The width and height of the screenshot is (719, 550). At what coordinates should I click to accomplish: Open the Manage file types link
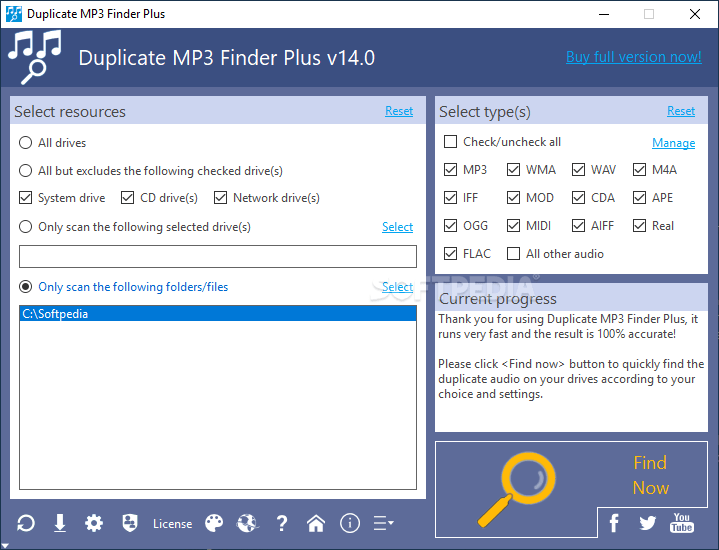674,143
